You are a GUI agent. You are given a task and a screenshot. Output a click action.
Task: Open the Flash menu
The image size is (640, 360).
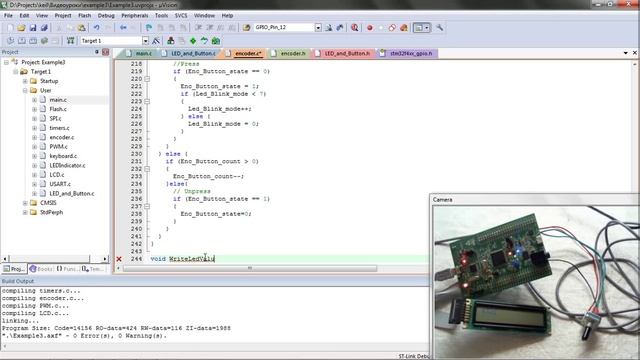click(x=84, y=16)
